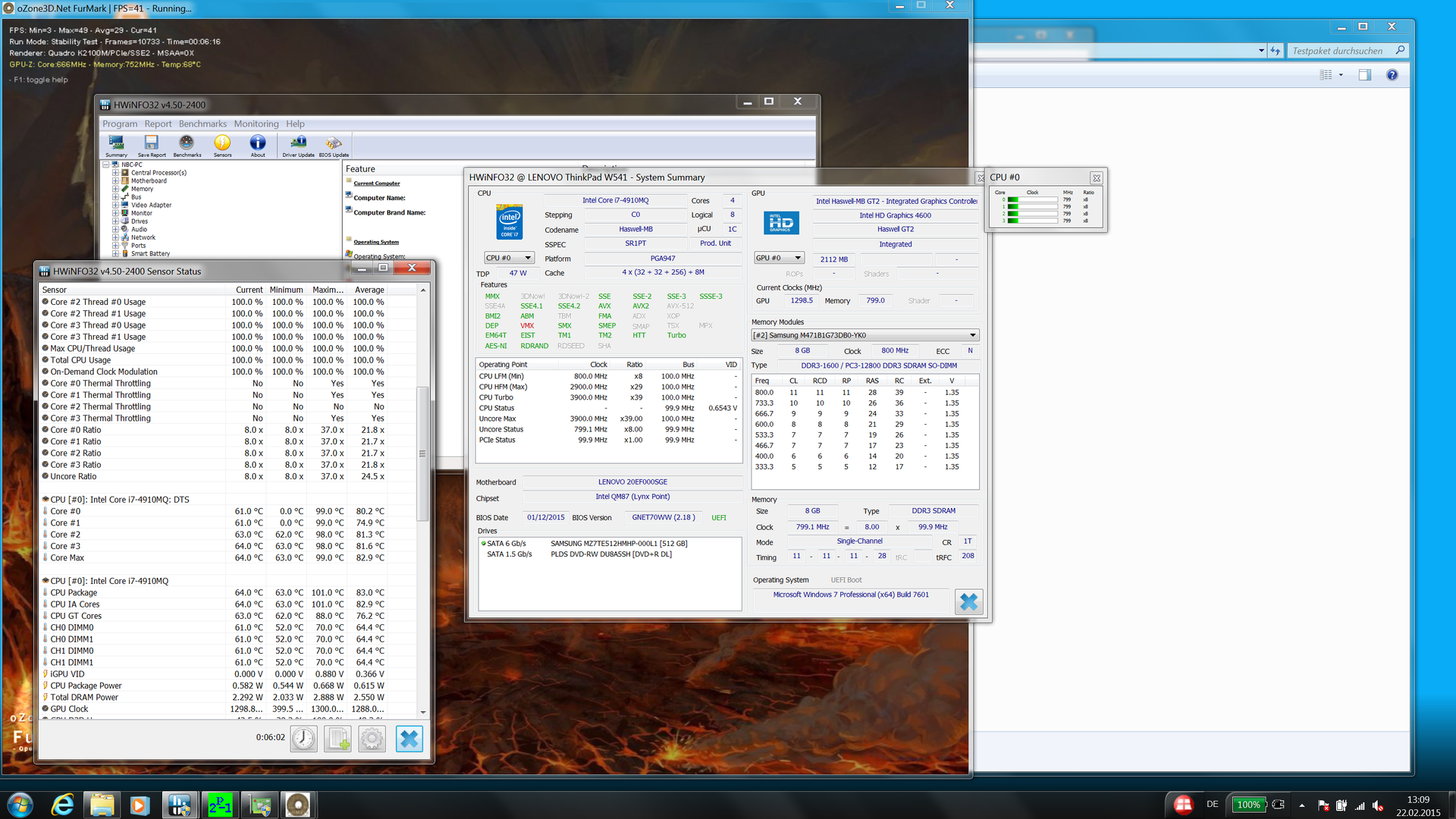Switch to the FurMark taskbar icon

[x=297, y=805]
